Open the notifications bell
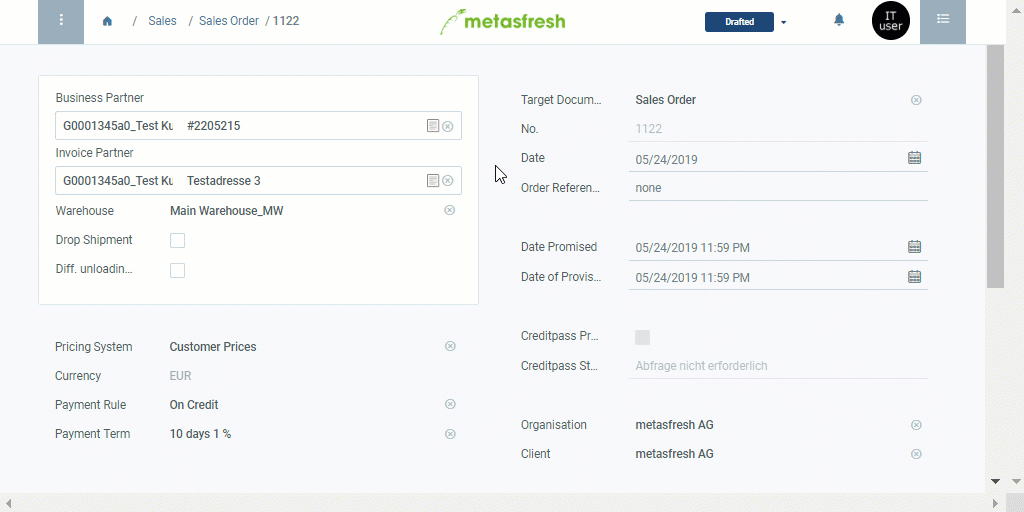The width and height of the screenshot is (1024, 512). point(839,20)
